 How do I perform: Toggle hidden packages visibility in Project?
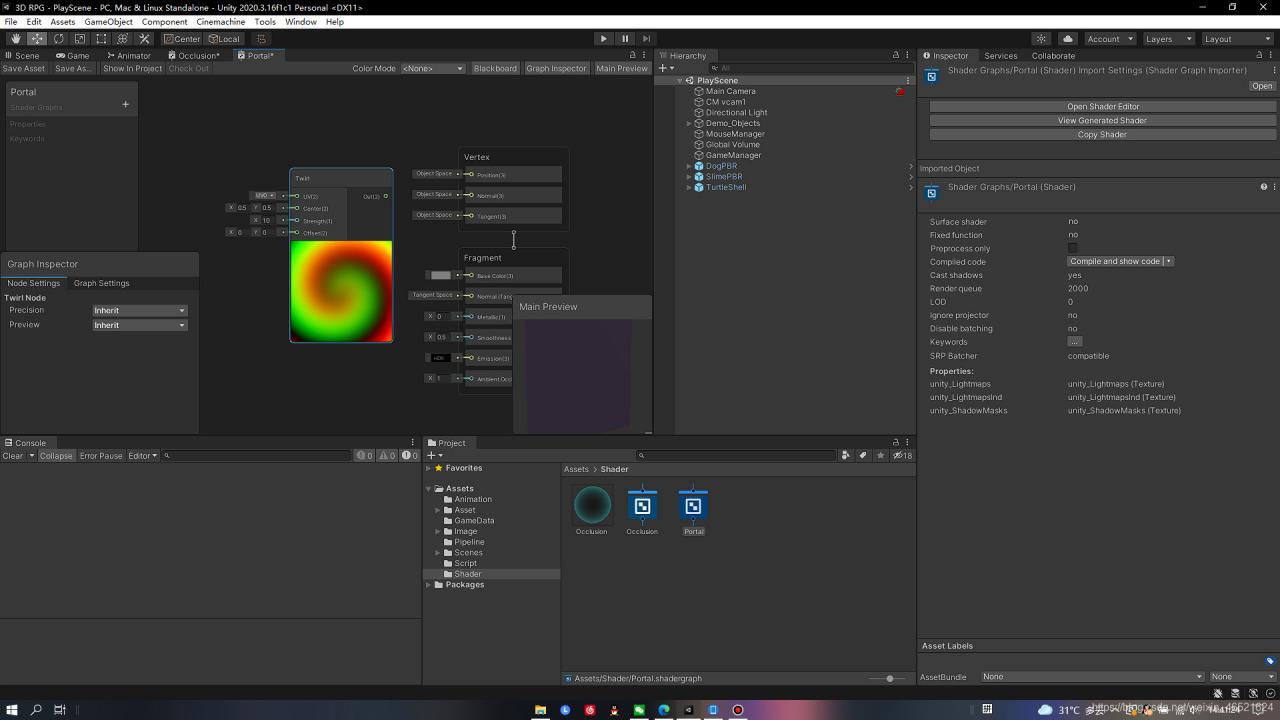click(902, 456)
